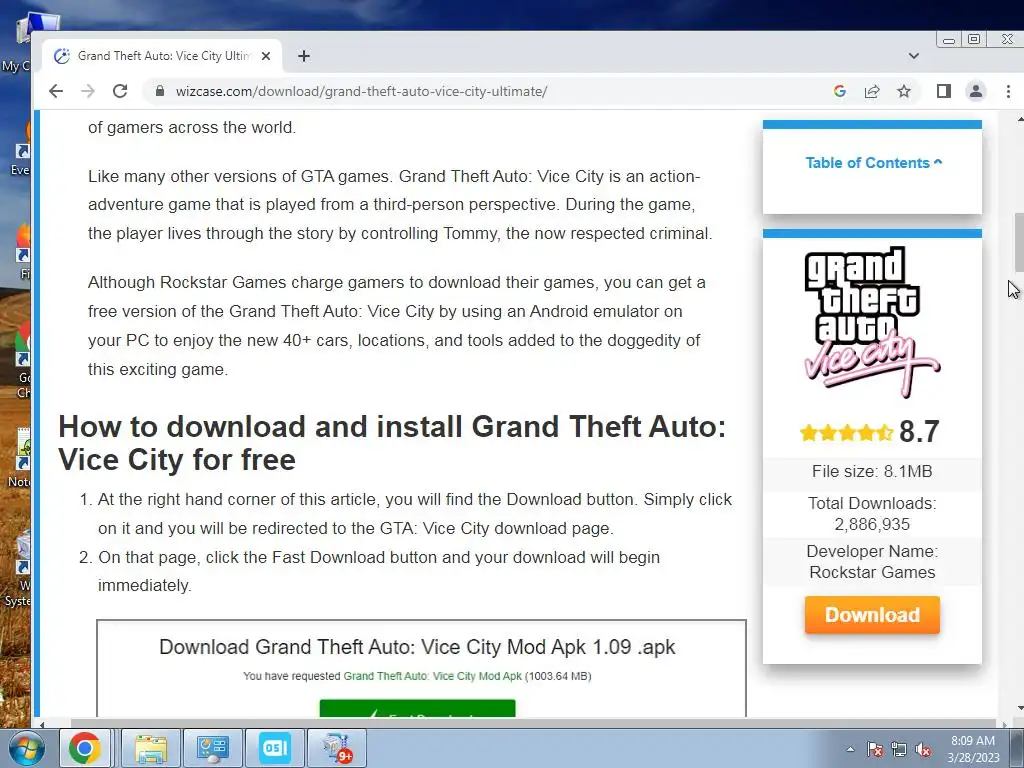Screen dimensions: 1024x768
Task: Click the Download Vice City Mod Apk 1.09 title
Action: tap(417, 647)
